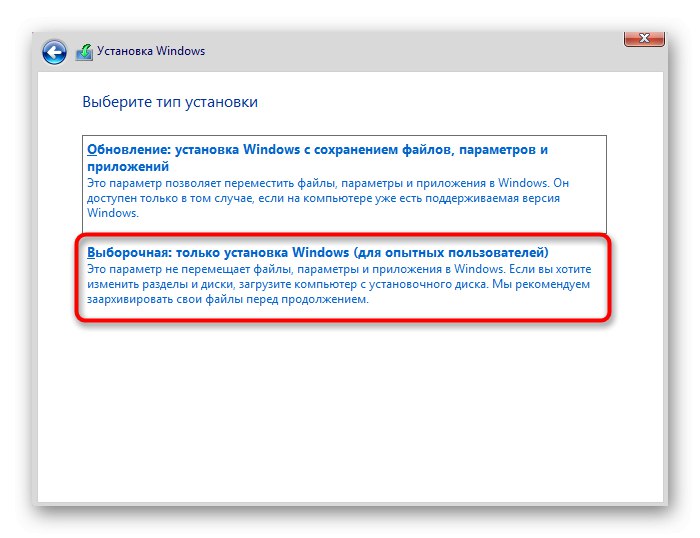Click the description starting 'Это параметр позволяет переместить'

(x=328, y=198)
